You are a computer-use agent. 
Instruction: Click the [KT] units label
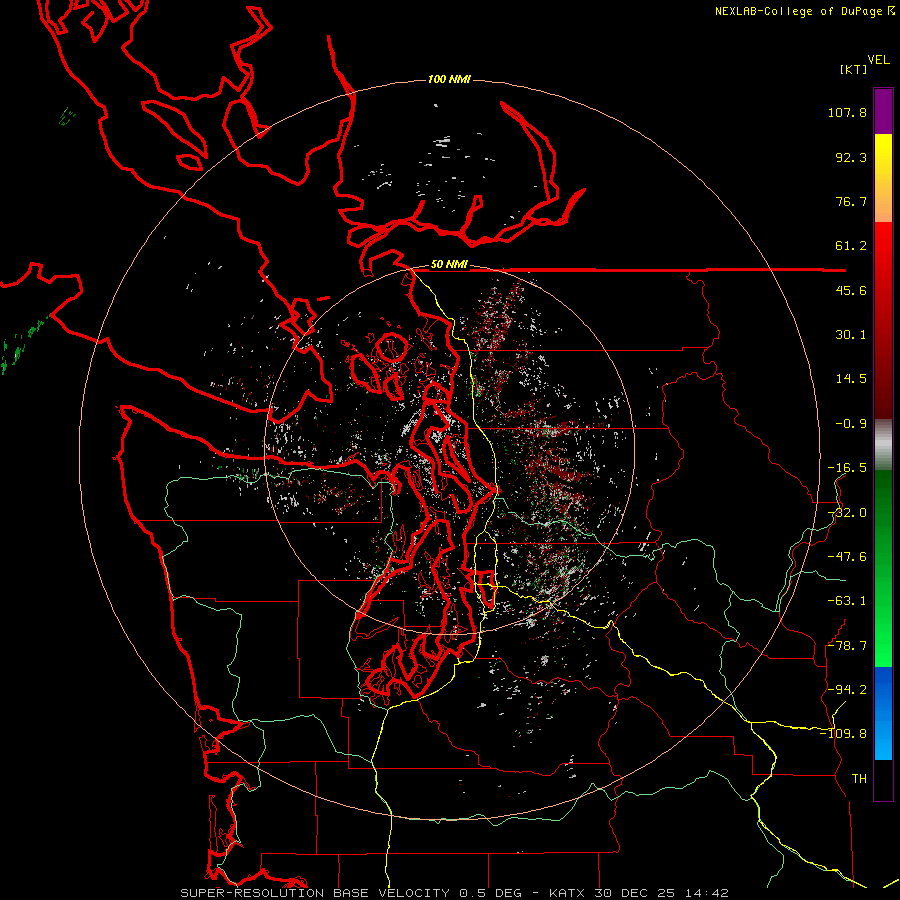tap(853, 69)
